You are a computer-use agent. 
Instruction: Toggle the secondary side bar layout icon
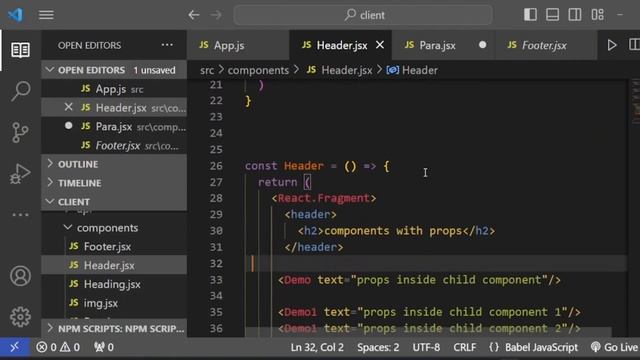[575, 15]
